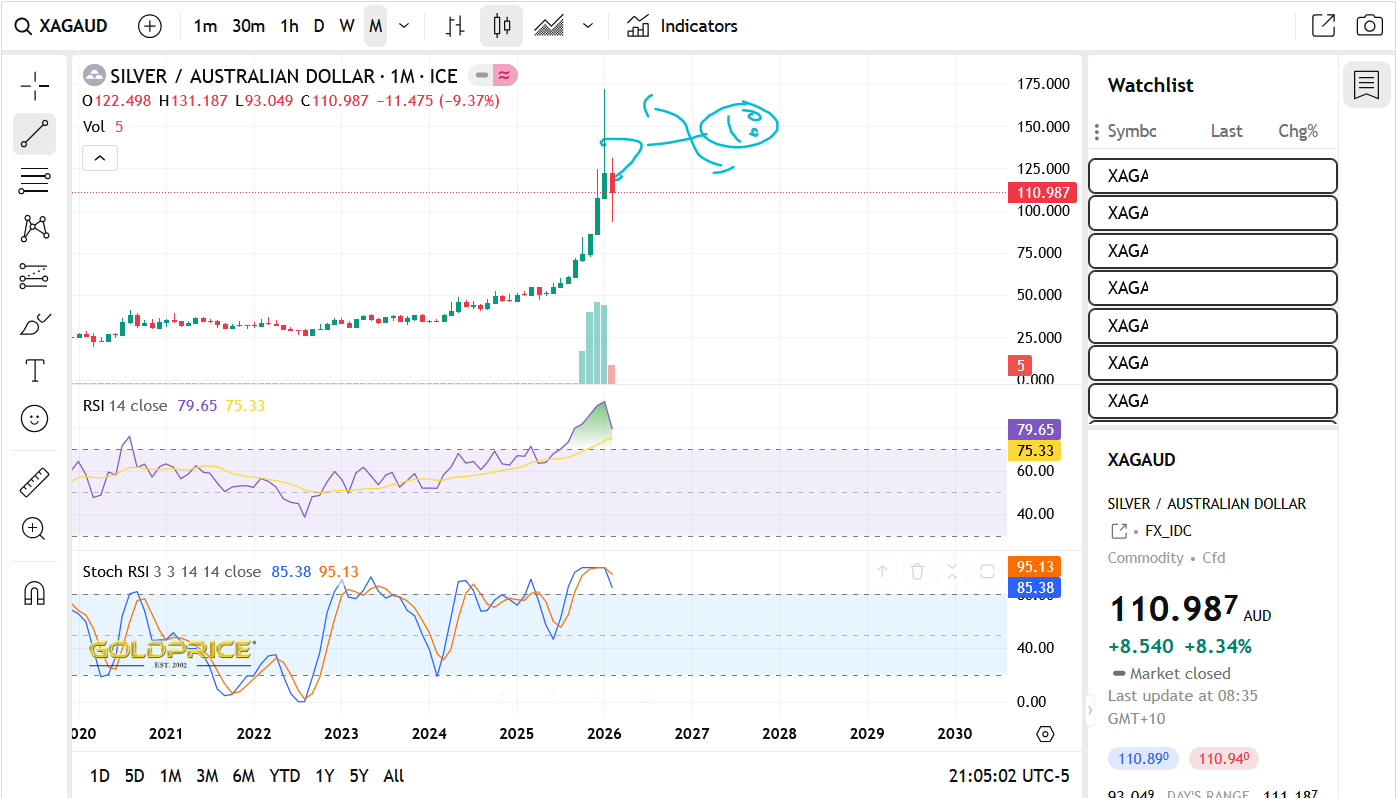Select the D daily timeframe
Screen dimensions: 1397x798
(x=319, y=26)
